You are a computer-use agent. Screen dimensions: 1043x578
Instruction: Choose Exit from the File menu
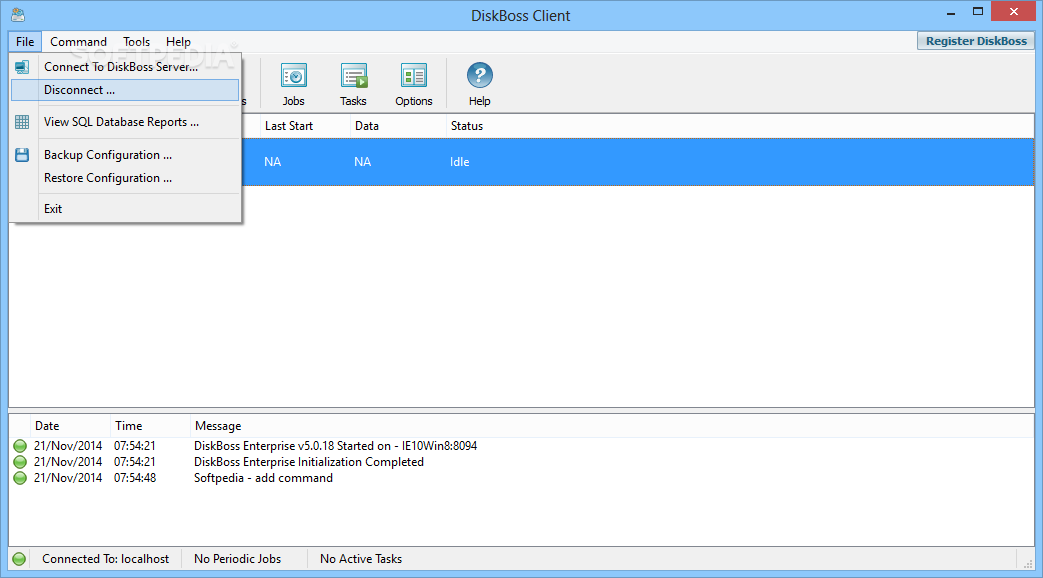coord(125,209)
